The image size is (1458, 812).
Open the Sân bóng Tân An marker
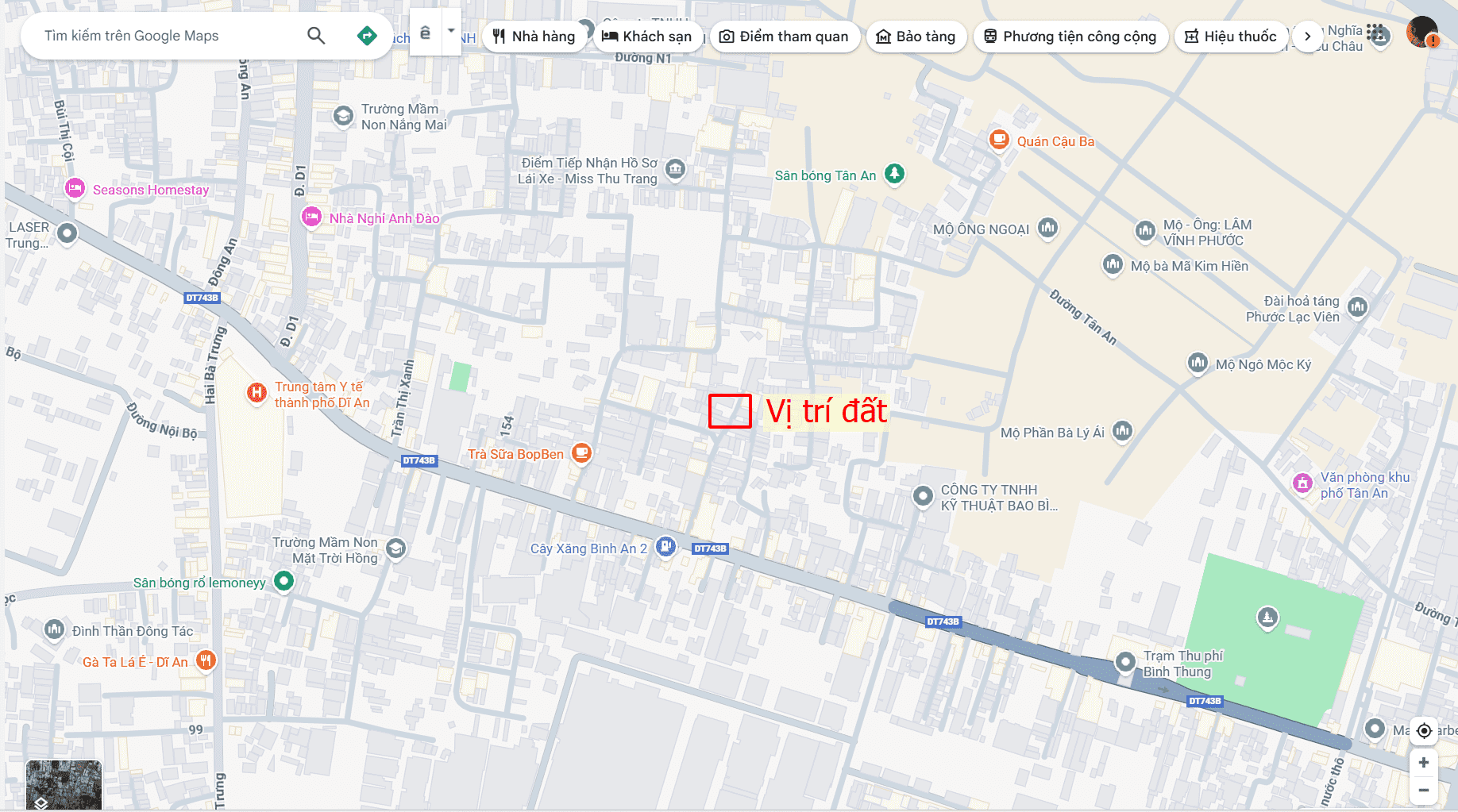point(894,173)
